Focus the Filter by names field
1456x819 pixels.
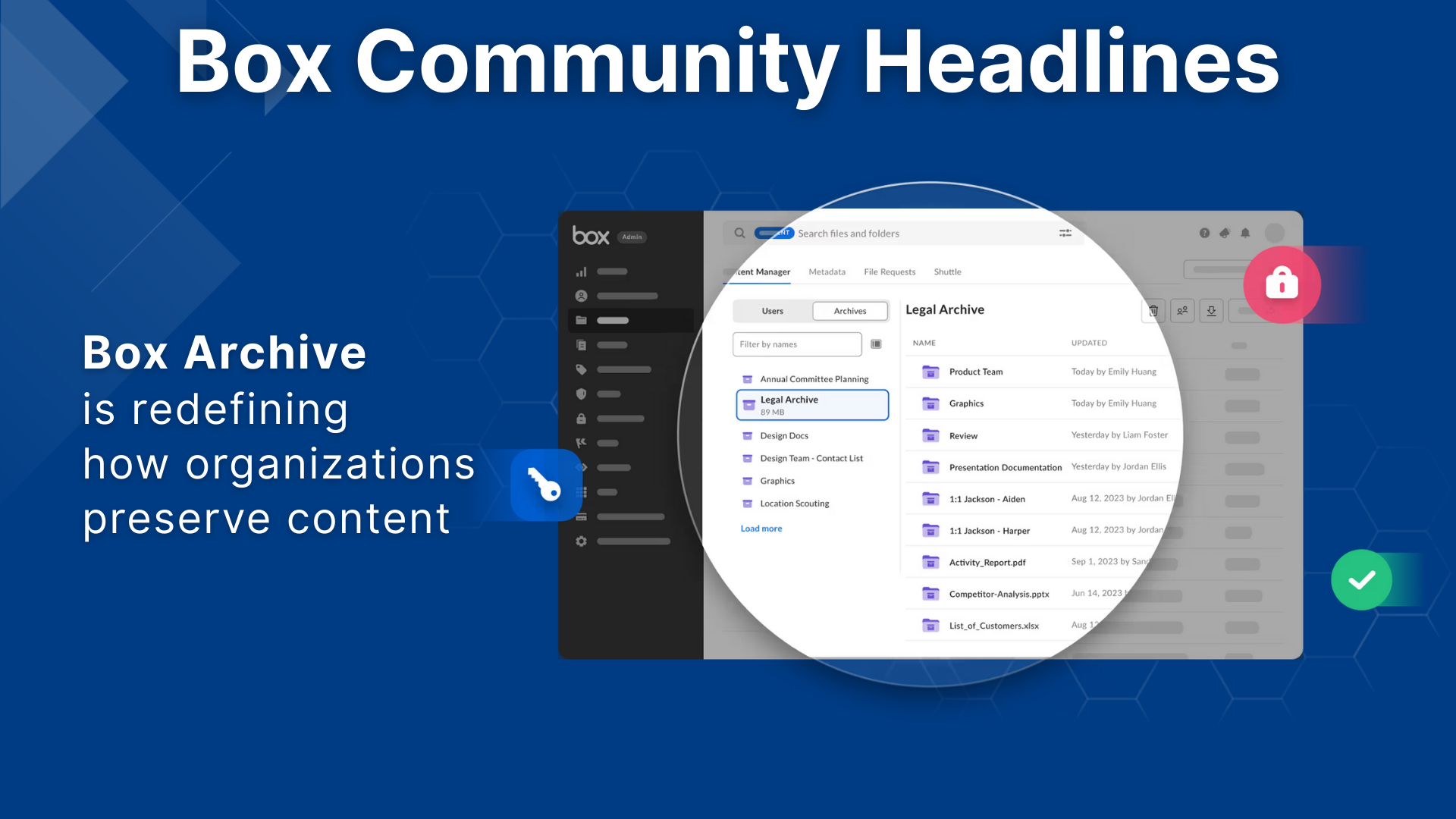pyautogui.click(x=797, y=344)
